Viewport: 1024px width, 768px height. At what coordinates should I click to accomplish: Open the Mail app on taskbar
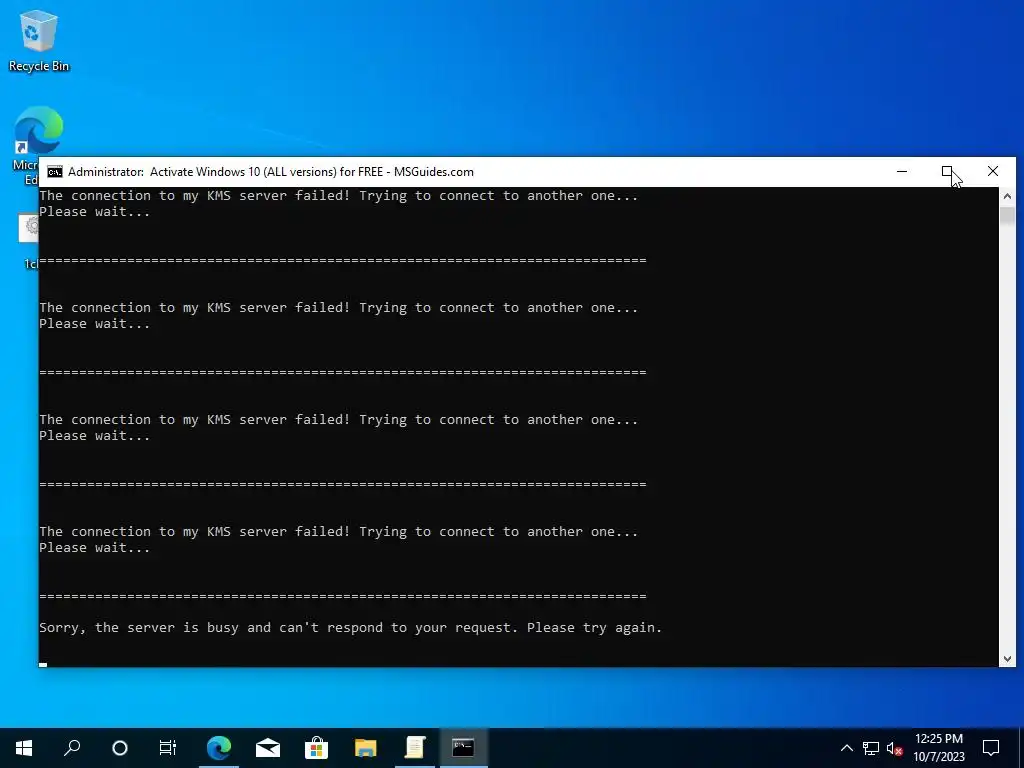[268, 747]
